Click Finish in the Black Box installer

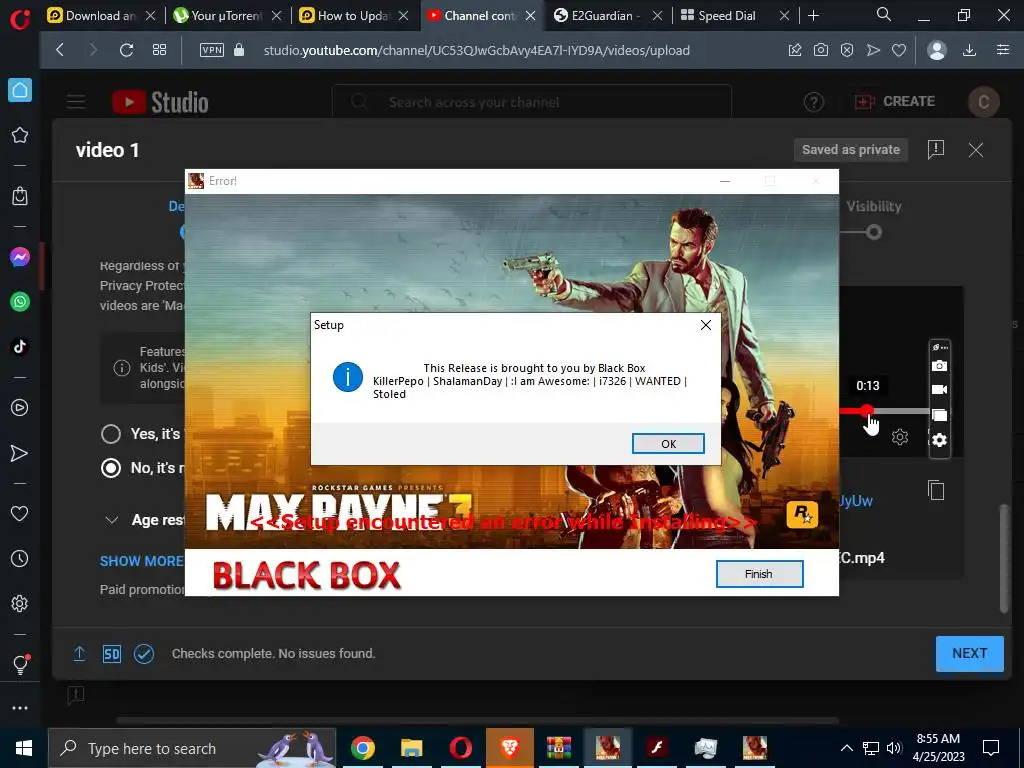coord(759,574)
